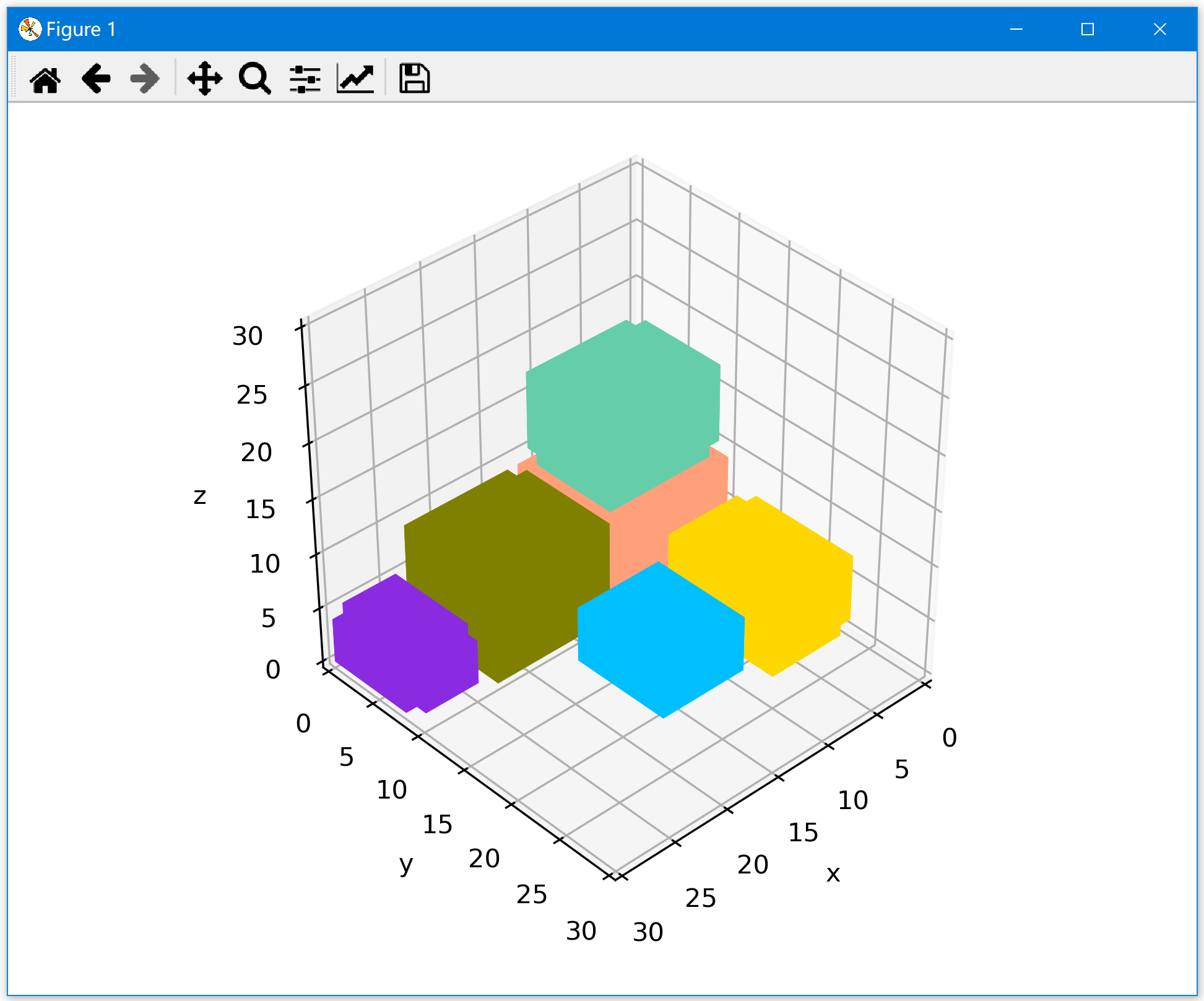Close the Figure 1 window
The image size is (1204, 1001).
[x=1160, y=29]
